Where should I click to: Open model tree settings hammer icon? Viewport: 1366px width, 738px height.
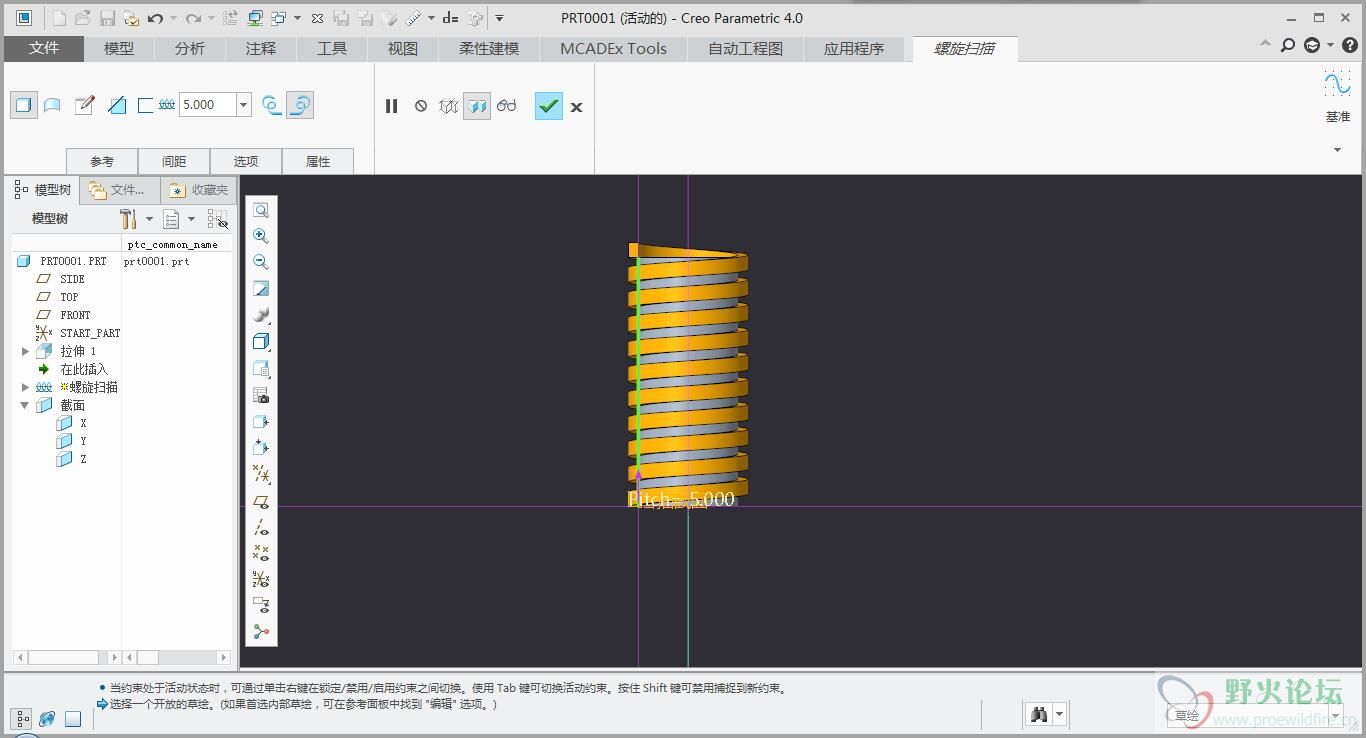click(x=128, y=219)
